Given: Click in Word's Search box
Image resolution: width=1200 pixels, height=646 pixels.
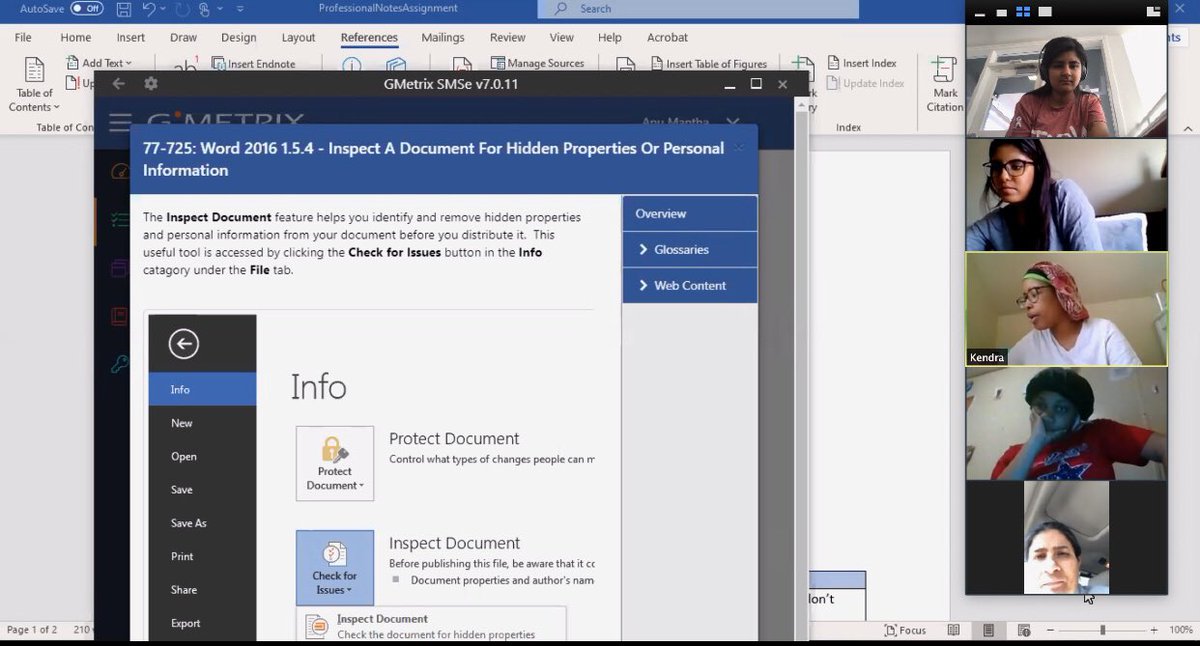Looking at the screenshot, I should point(698,9).
